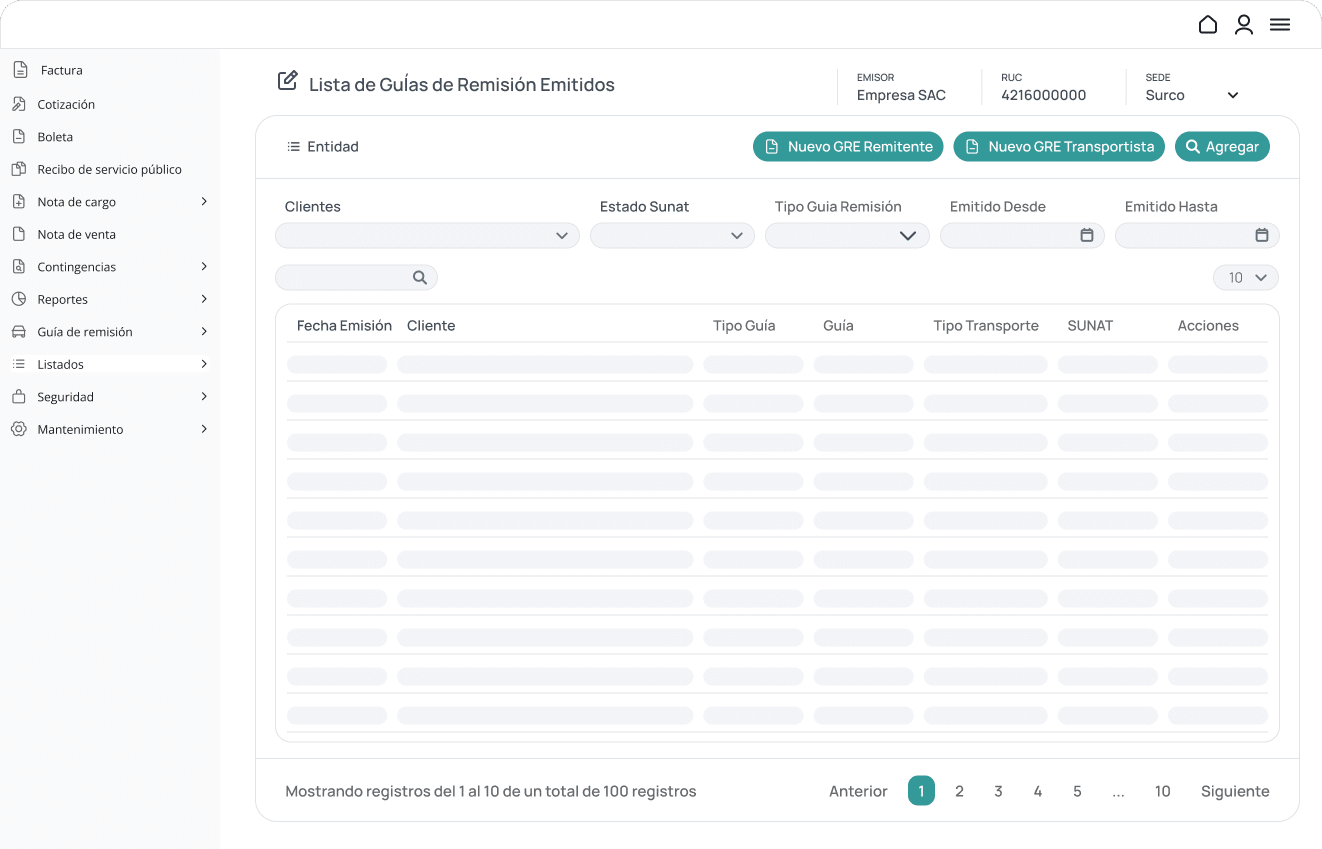
Task: Open Factura in the sidebar
Action: (62, 70)
